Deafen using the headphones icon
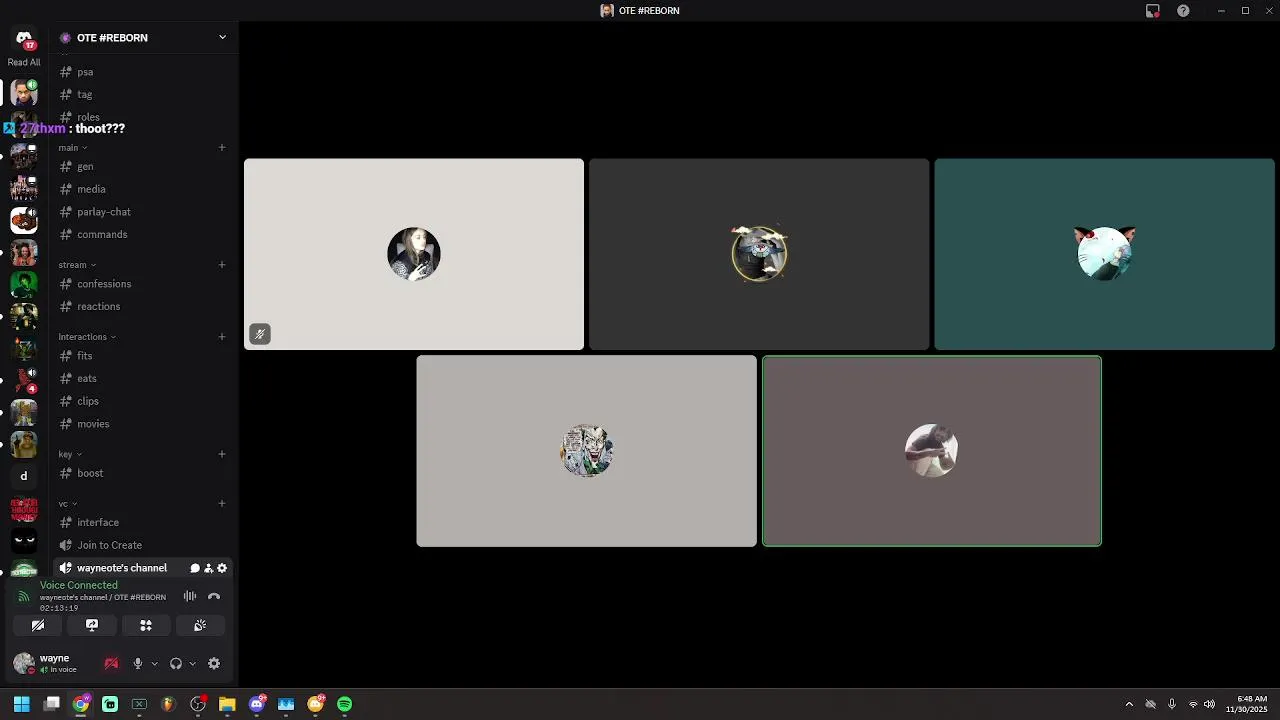 176,663
